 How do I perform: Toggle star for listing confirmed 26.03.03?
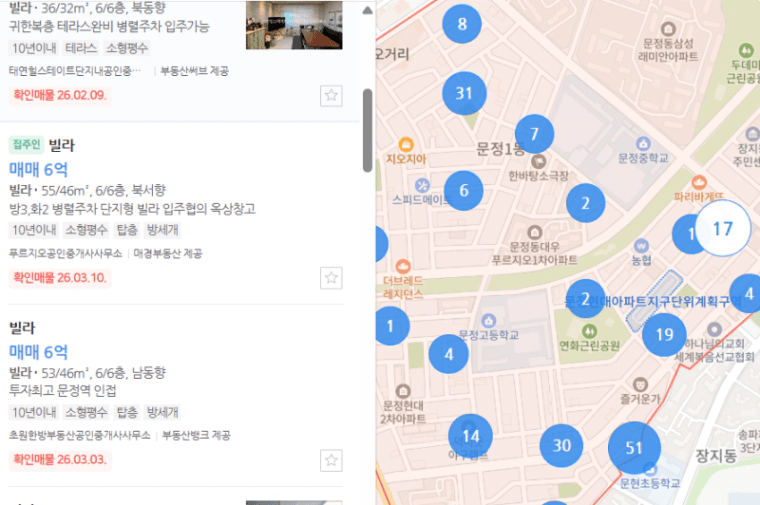[x=331, y=460]
